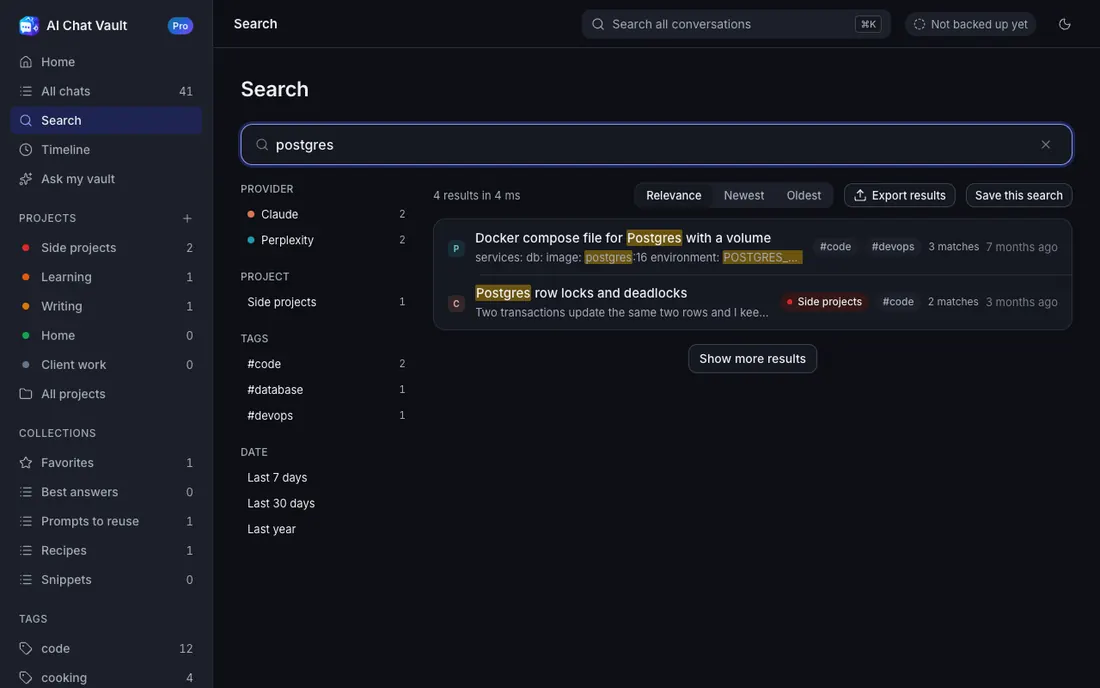The width and height of the screenshot is (1100, 688).
Task: Click into the postgres search input
Action: (x=656, y=144)
